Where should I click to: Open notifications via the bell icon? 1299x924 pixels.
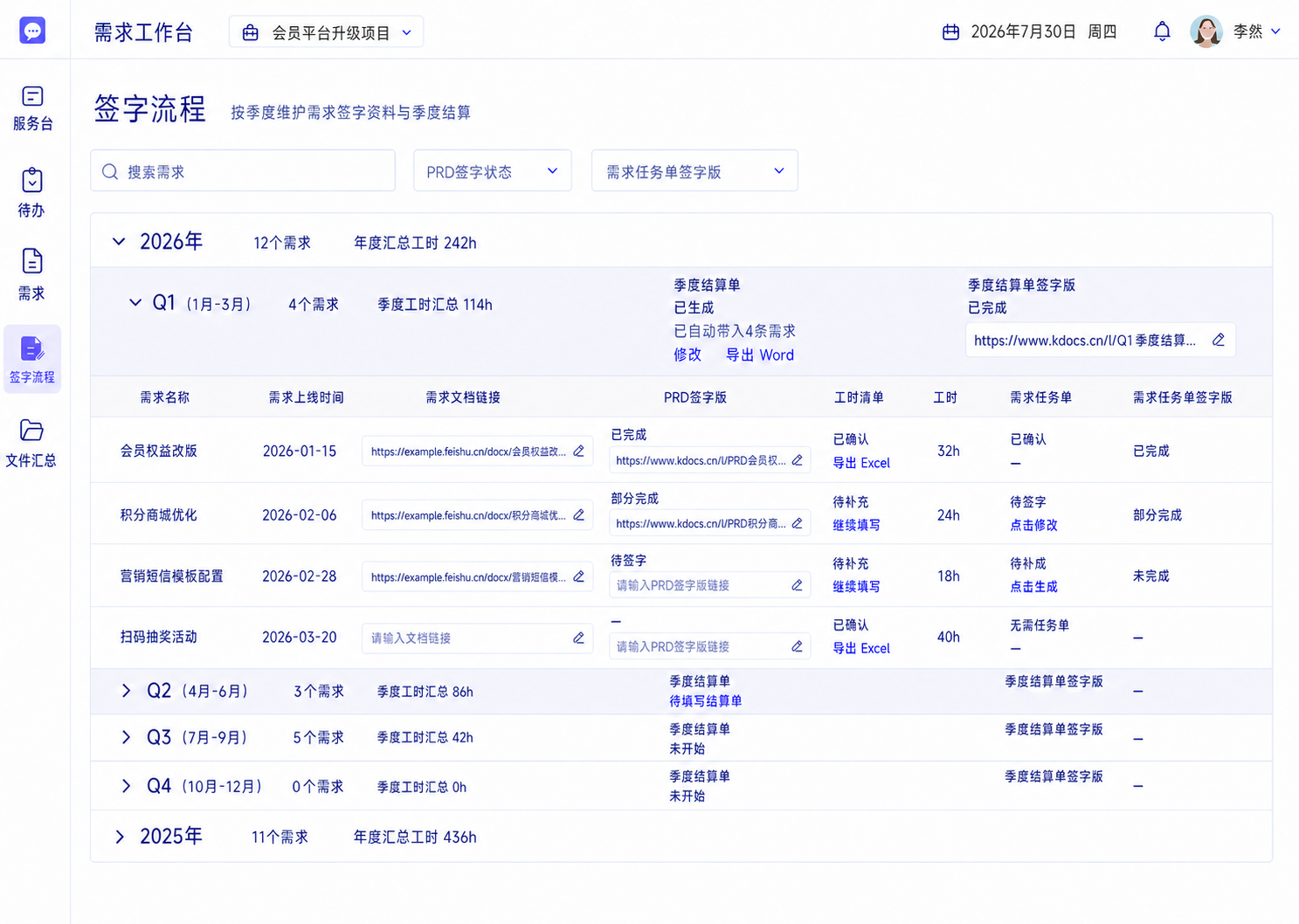pos(1162,31)
